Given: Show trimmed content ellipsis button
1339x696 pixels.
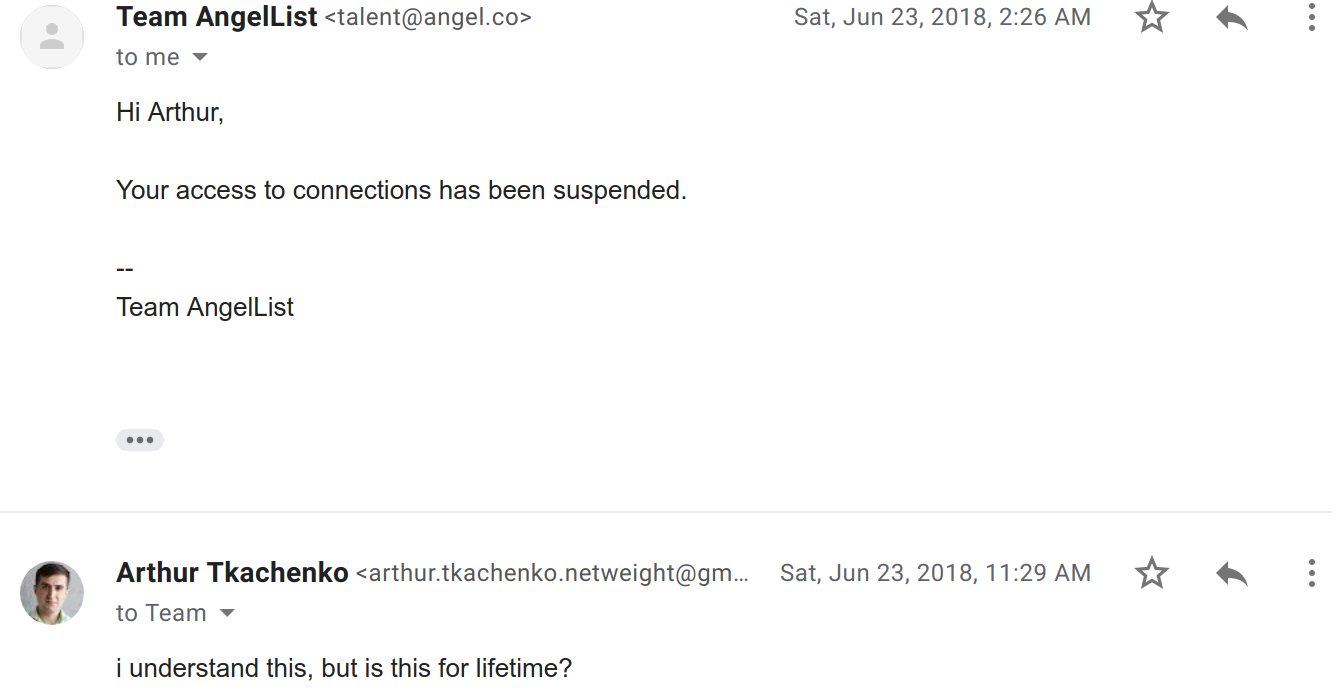Looking at the screenshot, I should 140,440.
